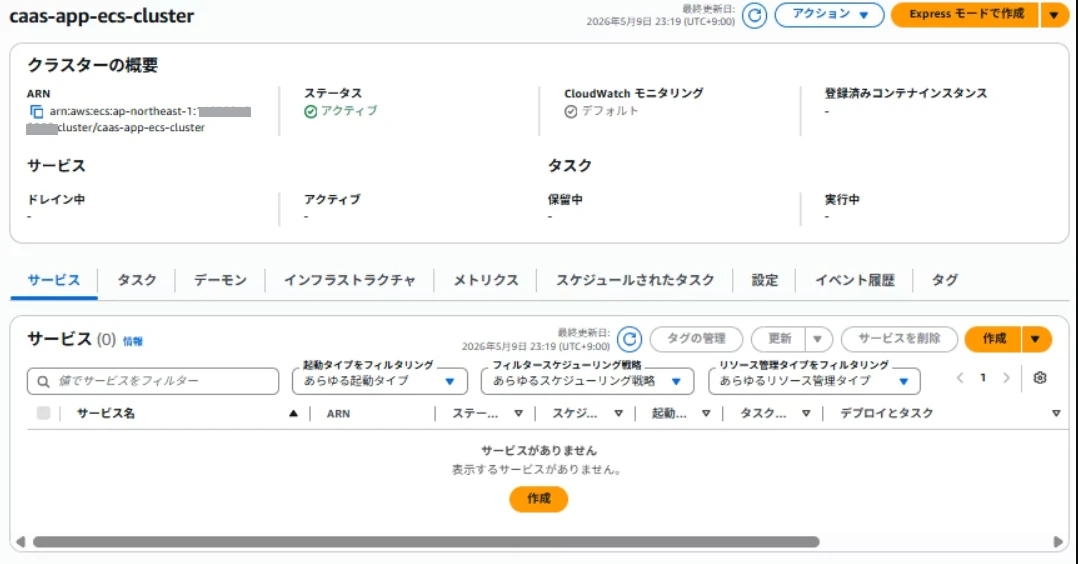Sort the デプロイとタスク column
Viewport: 1078px width, 564px height.
[x=1056, y=413]
